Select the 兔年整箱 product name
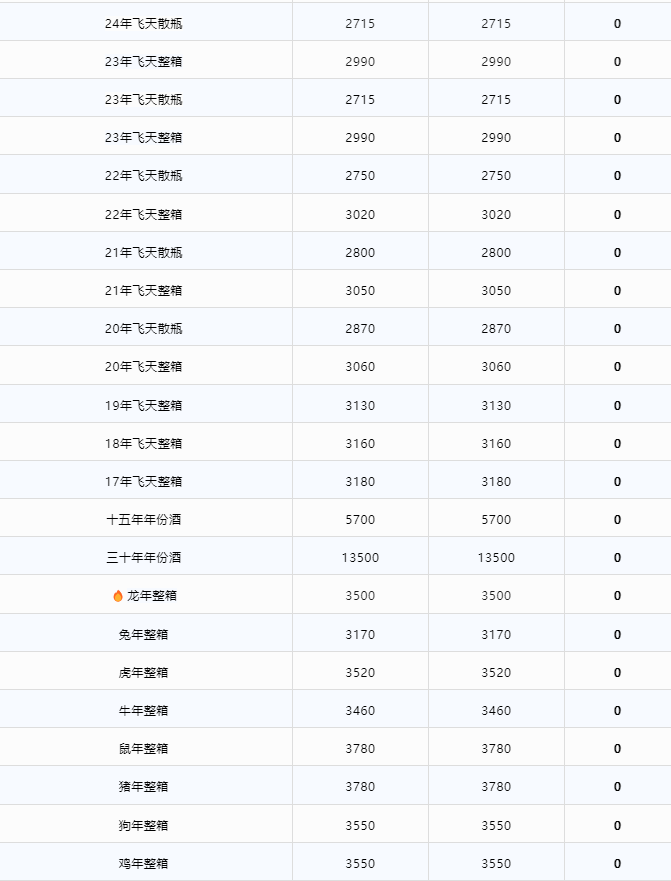Viewport: 671px width, 881px height. click(x=143, y=634)
